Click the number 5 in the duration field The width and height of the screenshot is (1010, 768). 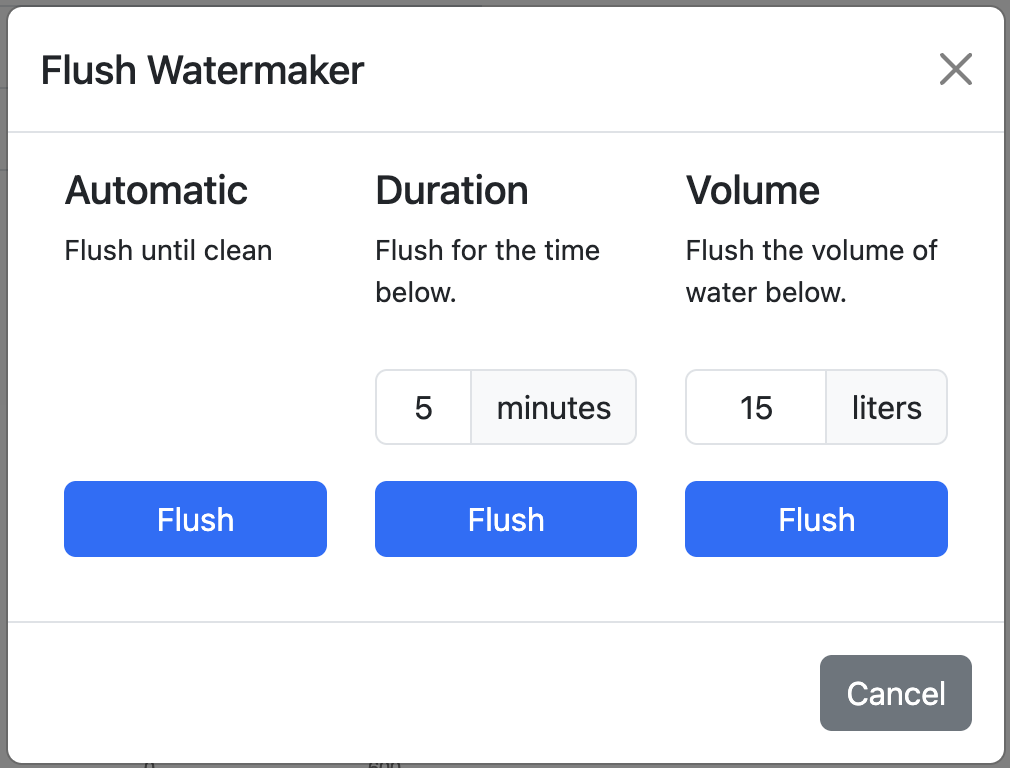coord(423,407)
